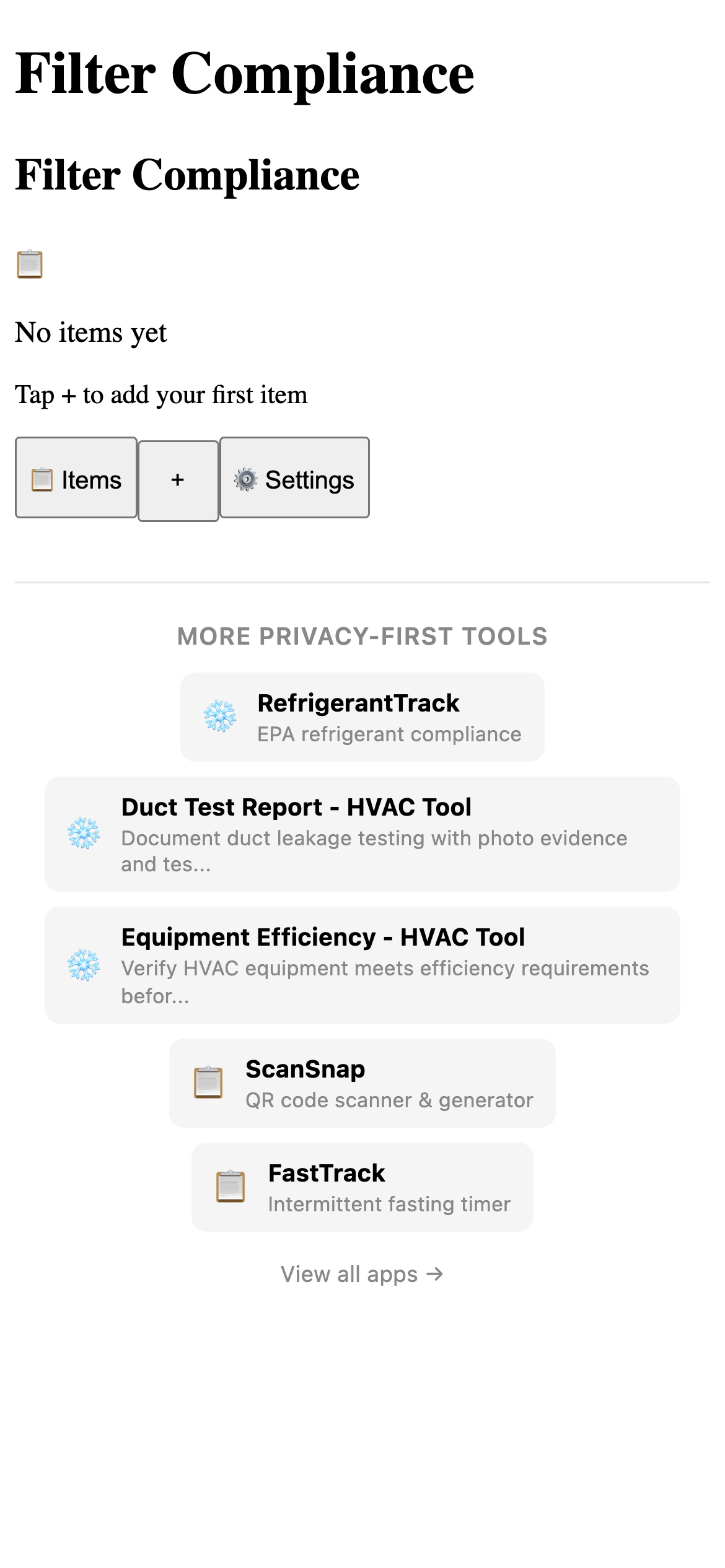
Task: Select the clipboard icon next to ScanSnap
Action: (209, 1083)
